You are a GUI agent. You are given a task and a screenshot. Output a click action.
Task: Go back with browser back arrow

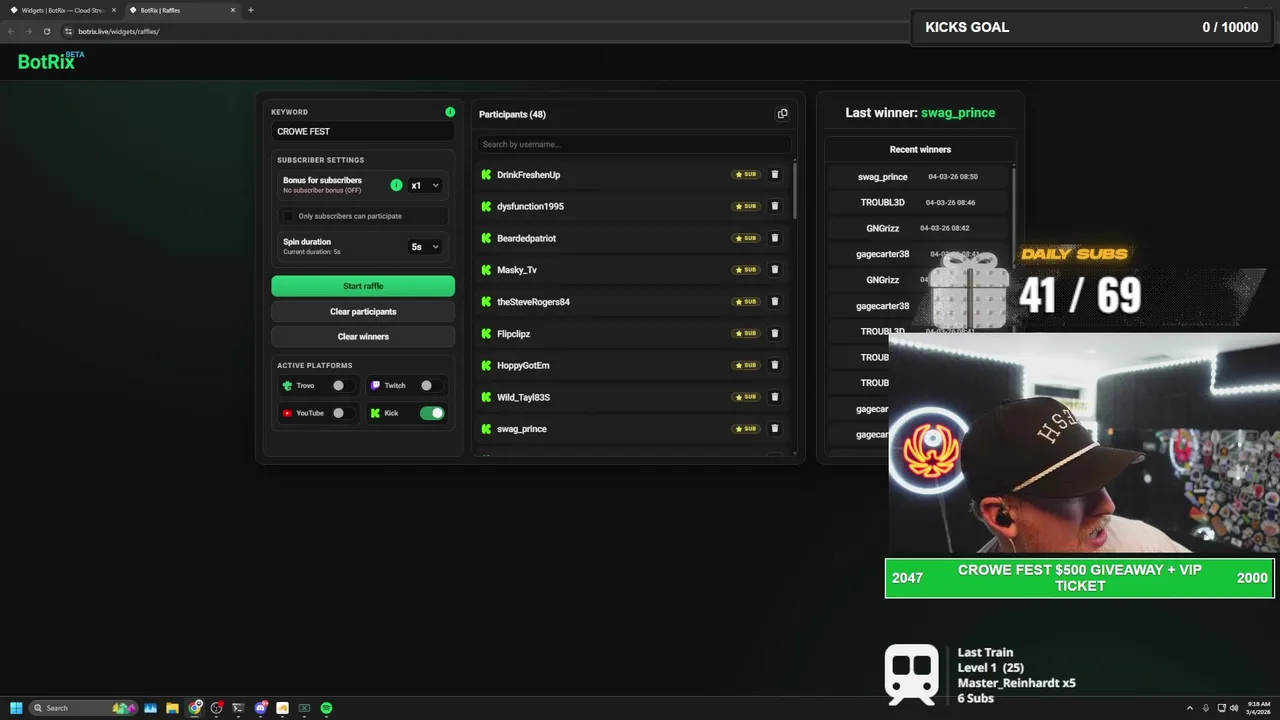(11, 31)
